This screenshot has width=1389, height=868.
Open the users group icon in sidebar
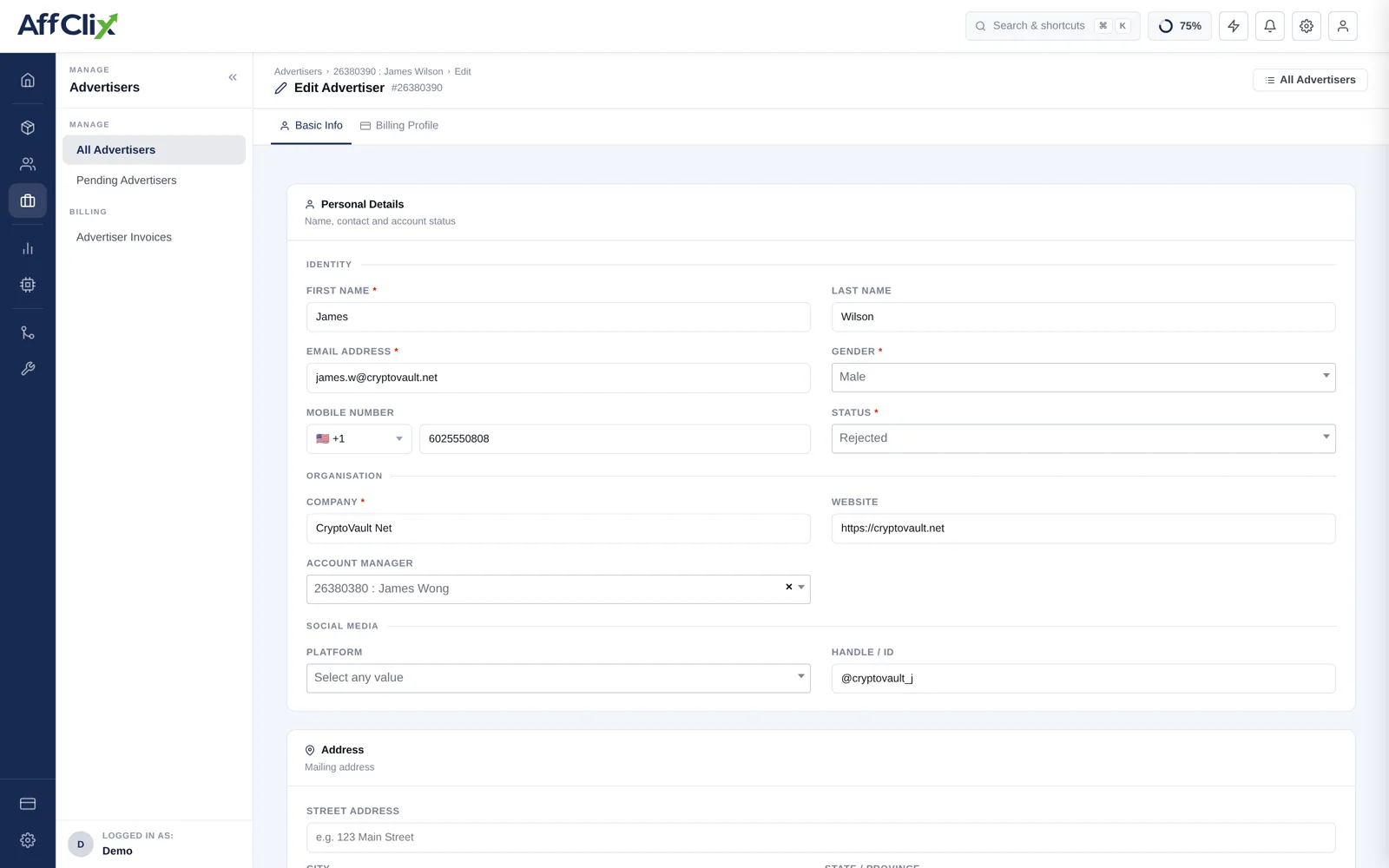coord(28,164)
